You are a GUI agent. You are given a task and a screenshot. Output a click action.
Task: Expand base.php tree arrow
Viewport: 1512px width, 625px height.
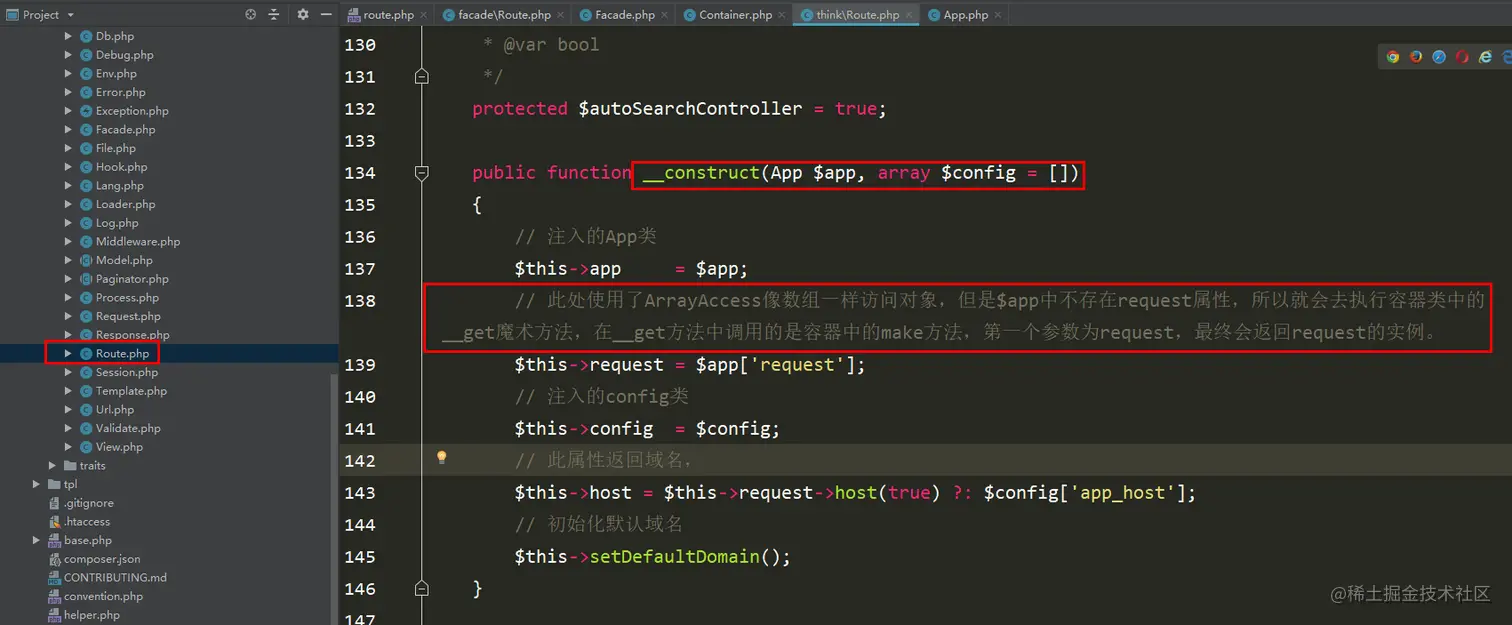[37, 540]
